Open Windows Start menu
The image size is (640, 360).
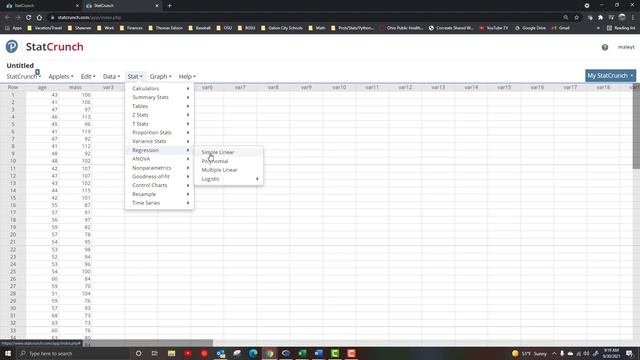8,353
